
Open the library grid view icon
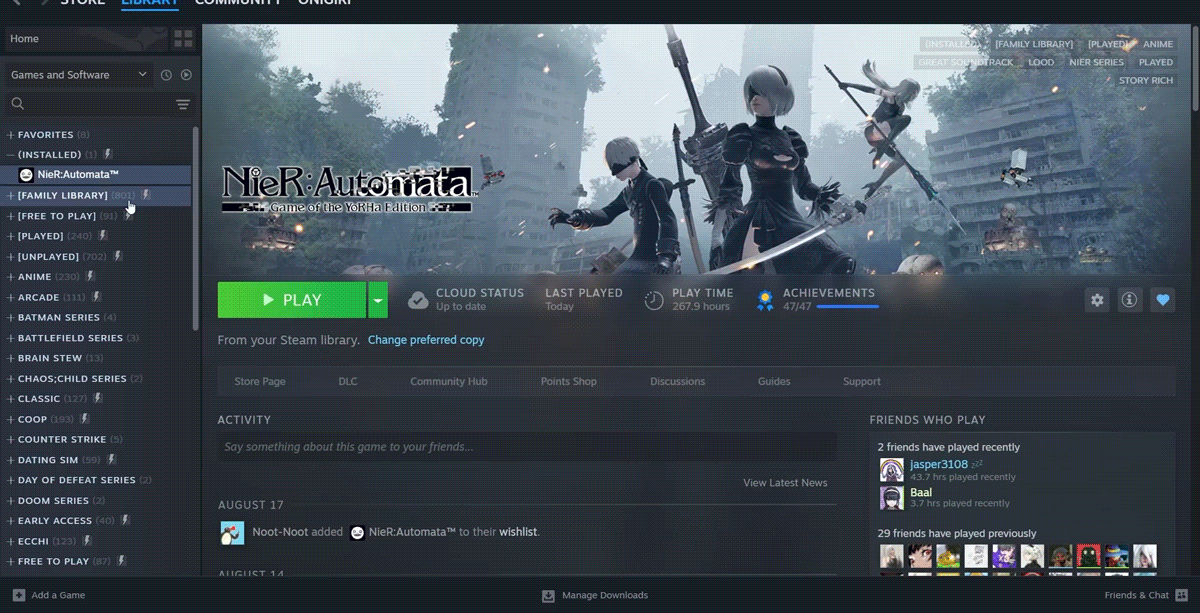pyautogui.click(x=183, y=39)
